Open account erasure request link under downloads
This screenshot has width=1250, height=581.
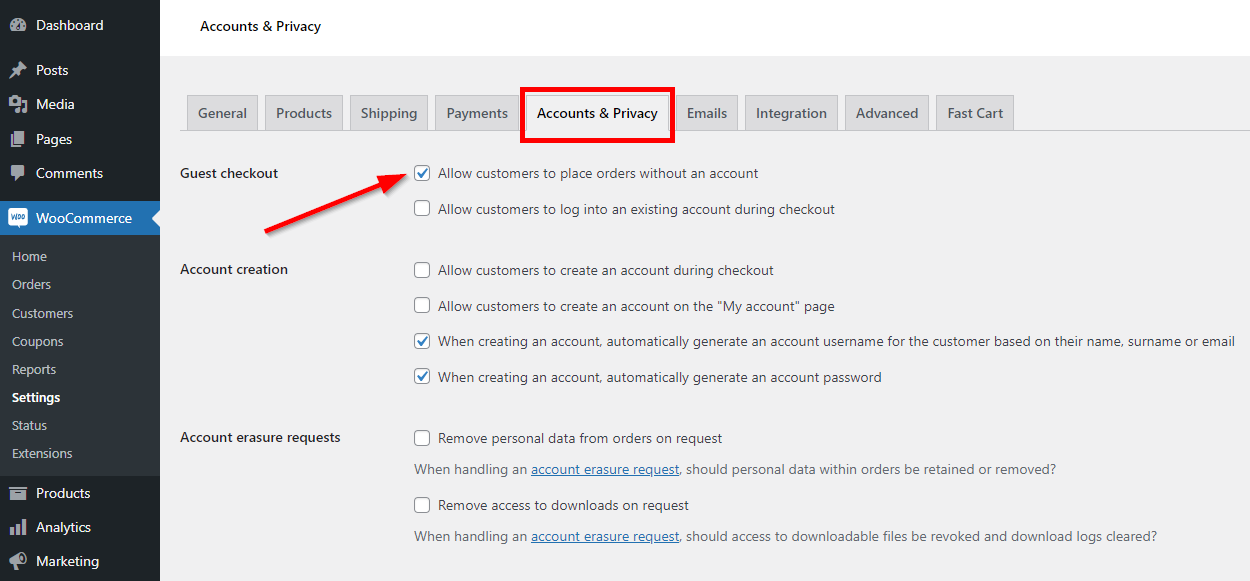(605, 536)
